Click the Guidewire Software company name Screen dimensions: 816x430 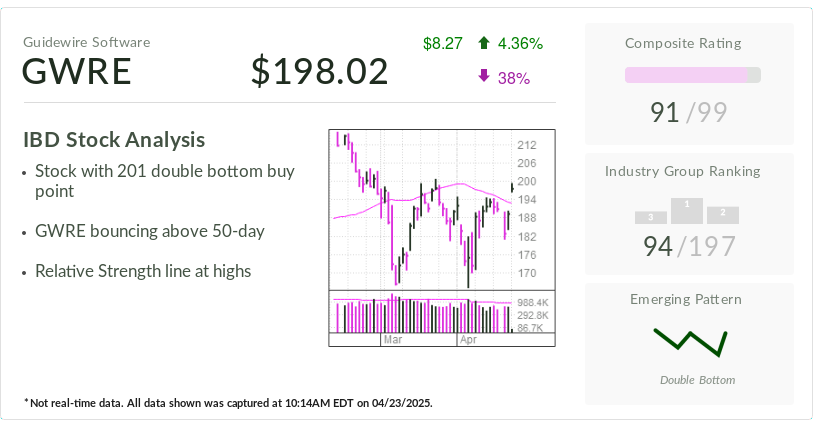87,42
